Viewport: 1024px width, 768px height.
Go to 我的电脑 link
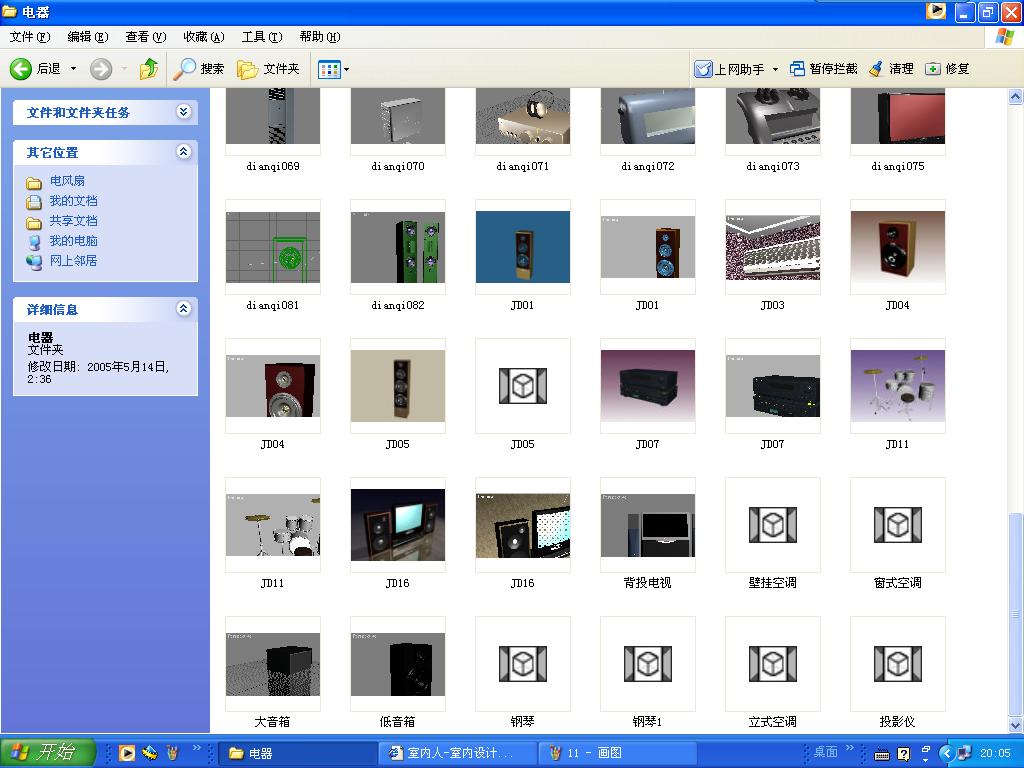[73, 240]
